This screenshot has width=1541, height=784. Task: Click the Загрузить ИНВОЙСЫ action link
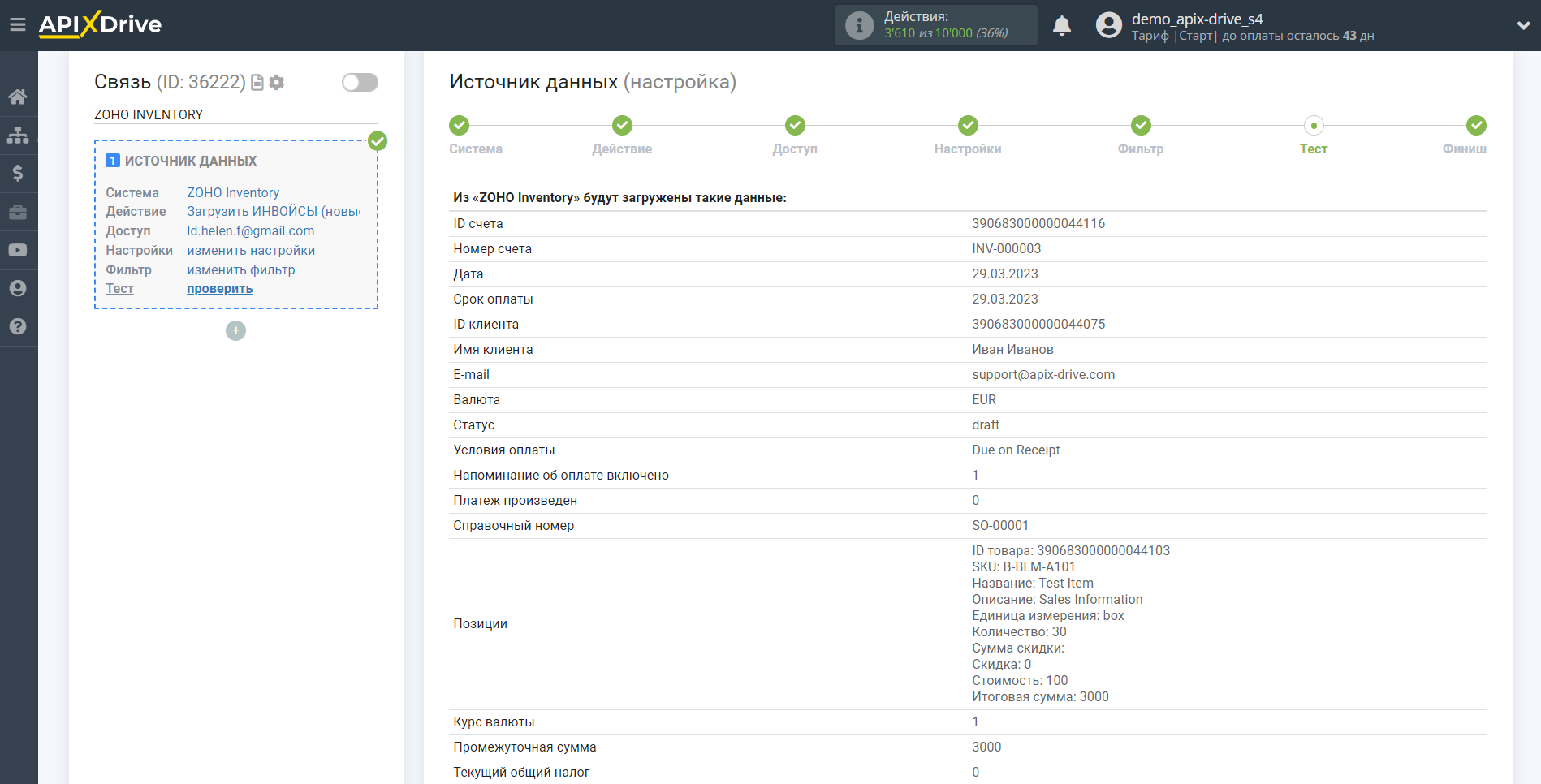point(274,212)
